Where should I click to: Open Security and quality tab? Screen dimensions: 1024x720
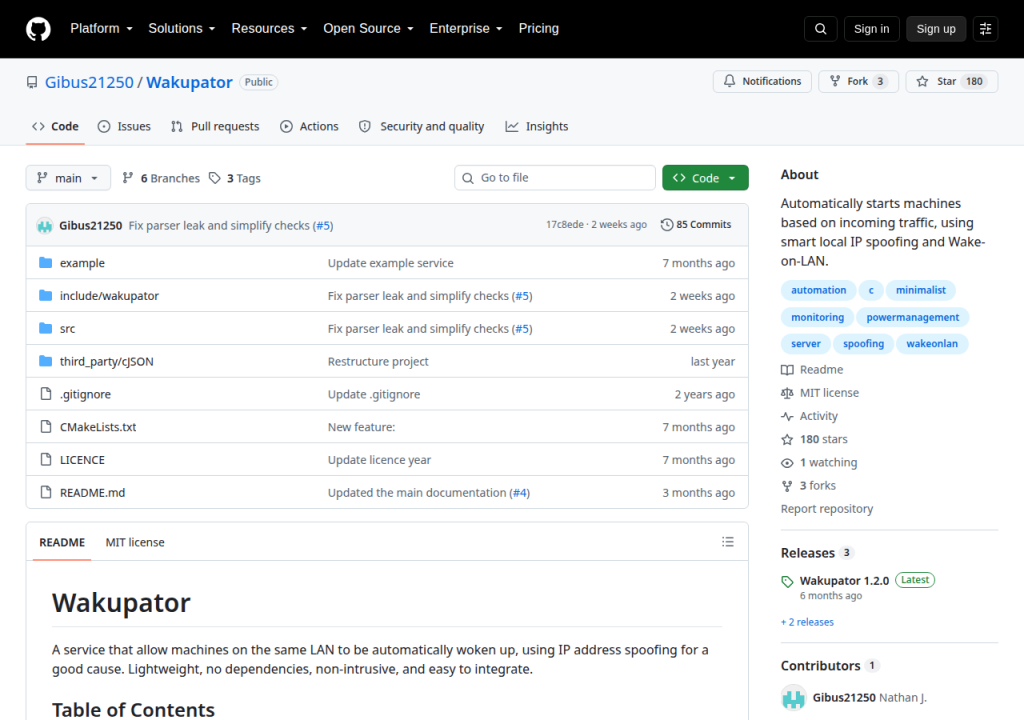(422, 127)
